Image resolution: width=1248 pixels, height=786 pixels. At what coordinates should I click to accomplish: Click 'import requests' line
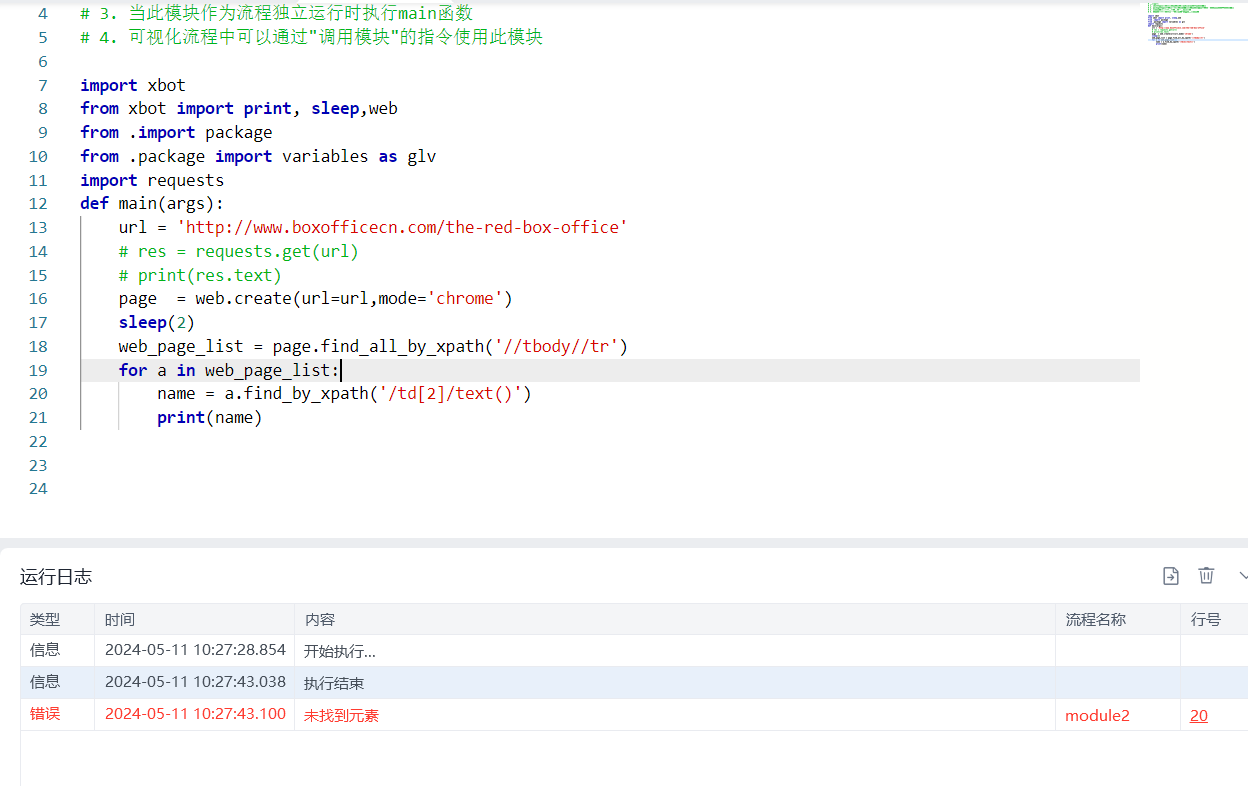pos(152,180)
